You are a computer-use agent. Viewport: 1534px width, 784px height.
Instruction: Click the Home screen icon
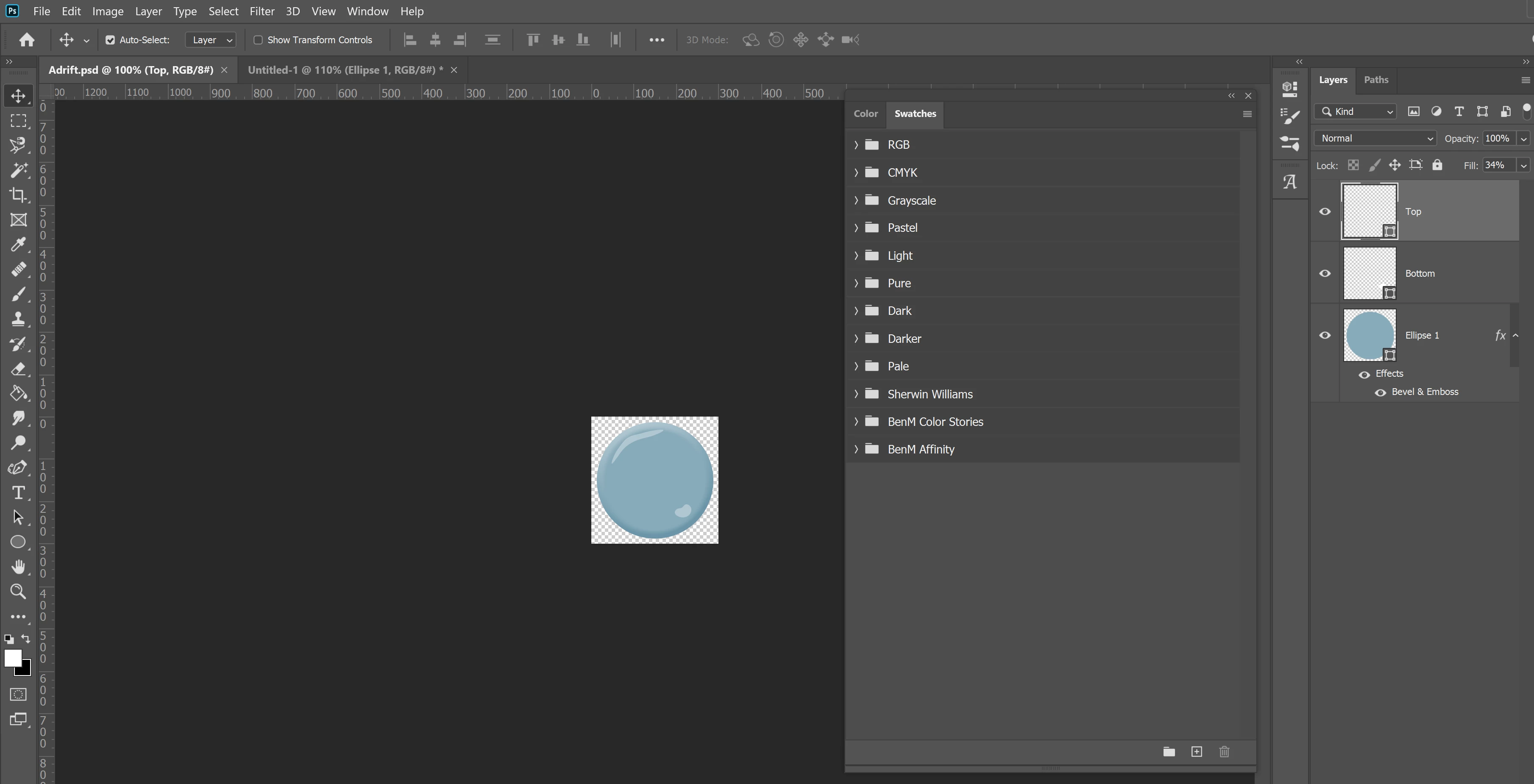click(x=27, y=40)
